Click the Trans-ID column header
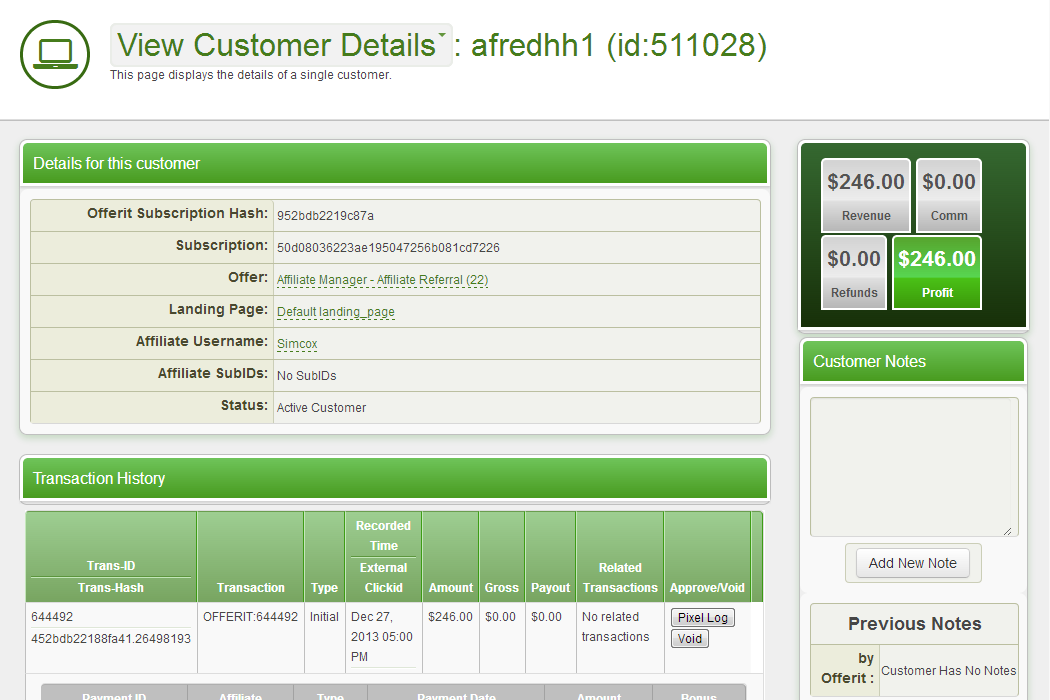Image resolution: width=1050 pixels, height=700 pixels. coord(111,566)
